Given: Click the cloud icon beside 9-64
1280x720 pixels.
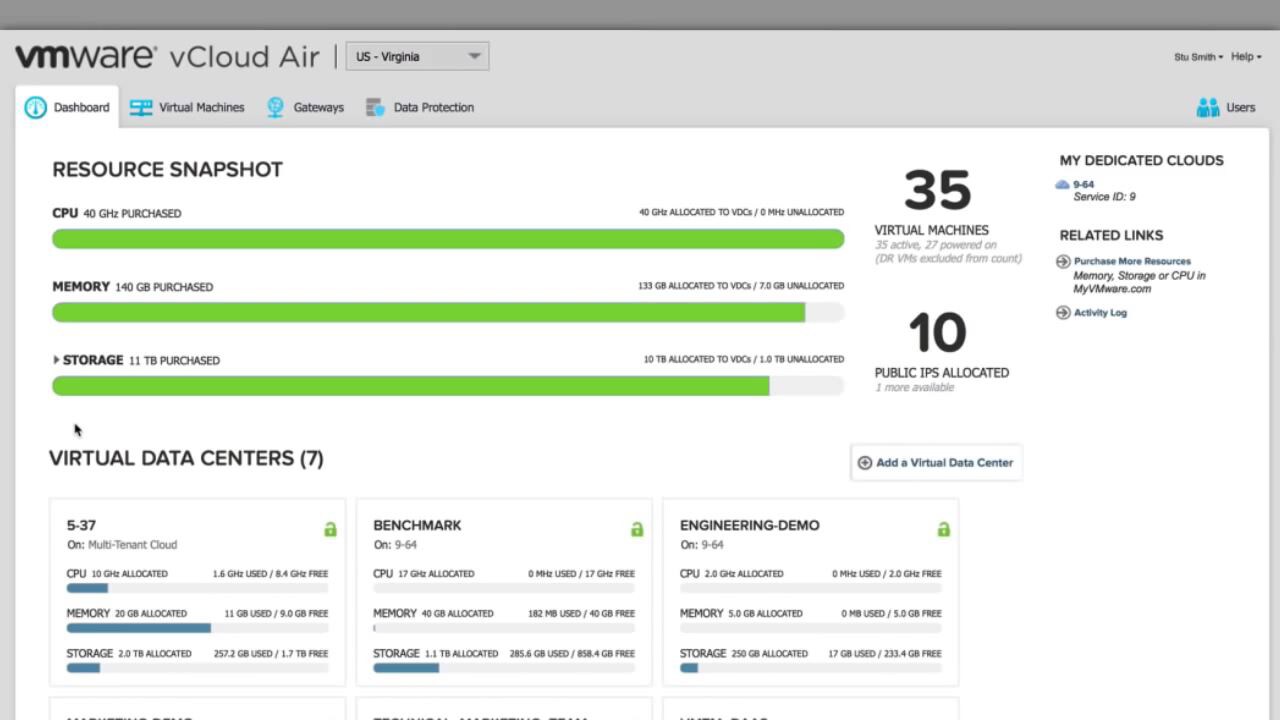Looking at the screenshot, I should click(1062, 185).
